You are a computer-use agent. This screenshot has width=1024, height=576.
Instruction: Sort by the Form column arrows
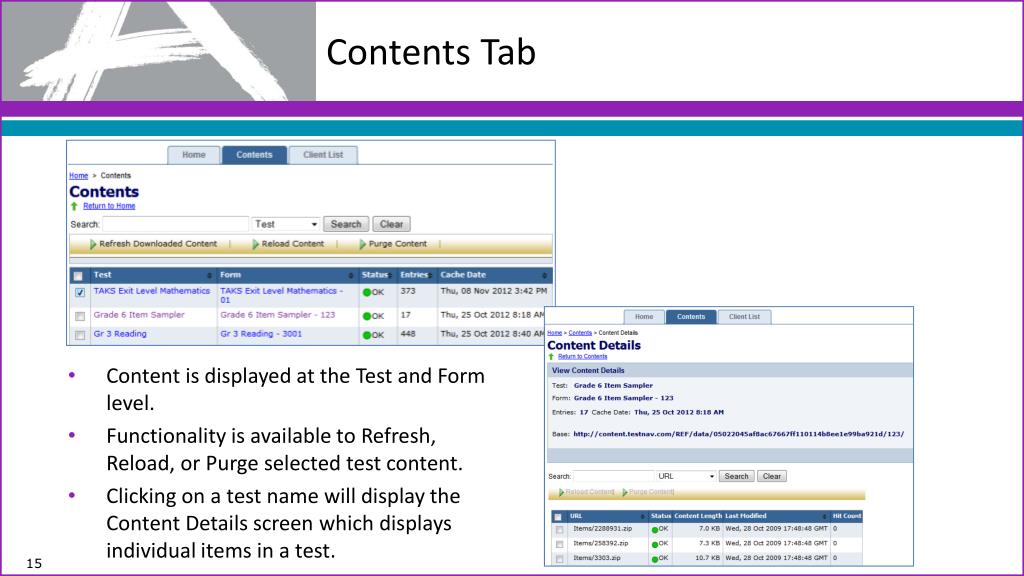tap(351, 276)
